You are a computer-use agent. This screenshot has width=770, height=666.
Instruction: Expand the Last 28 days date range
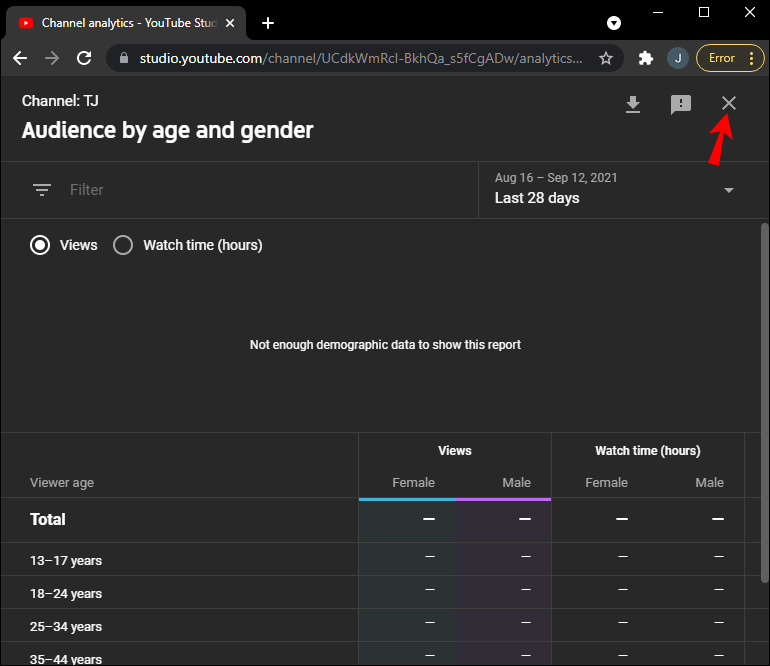click(729, 190)
